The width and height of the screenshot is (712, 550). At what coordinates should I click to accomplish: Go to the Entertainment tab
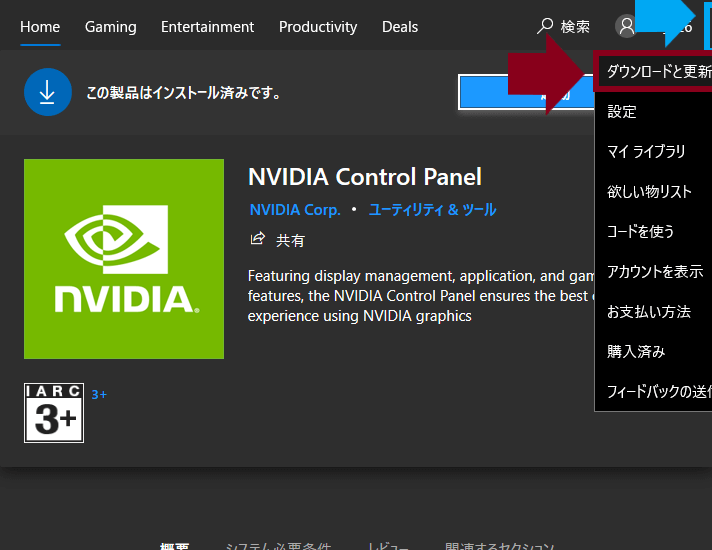207,27
